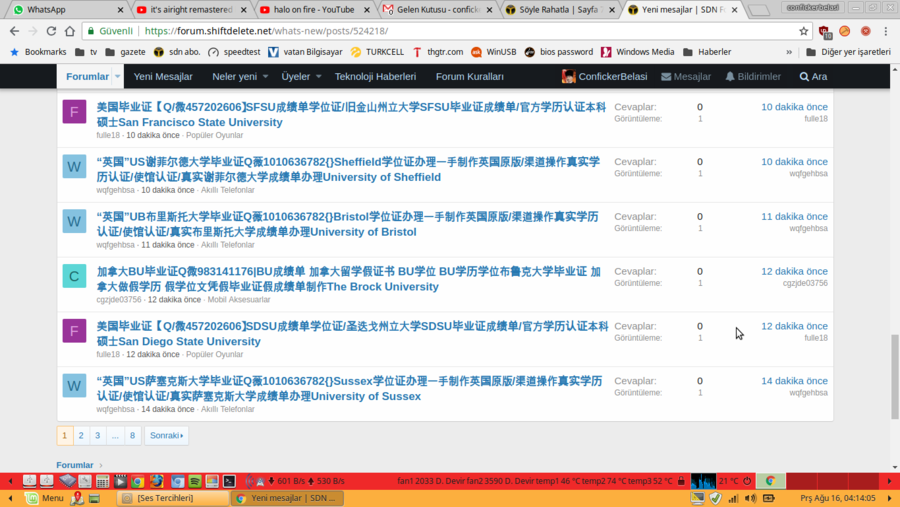Show more bookmarks with chevron
The width and height of the screenshot is (900, 507).
tap(789, 52)
